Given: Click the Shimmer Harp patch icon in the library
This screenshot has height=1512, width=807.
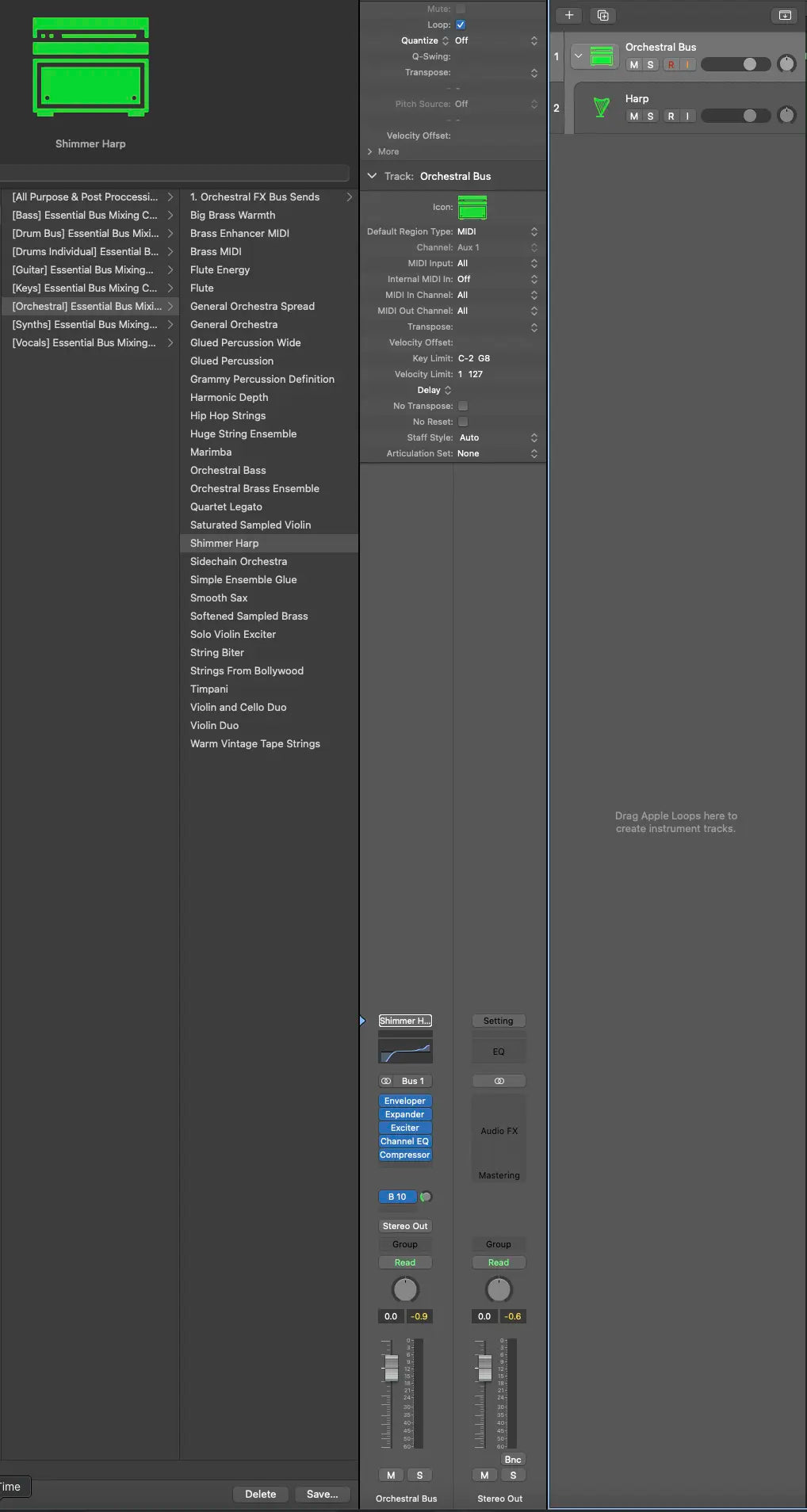Looking at the screenshot, I should click(90, 67).
